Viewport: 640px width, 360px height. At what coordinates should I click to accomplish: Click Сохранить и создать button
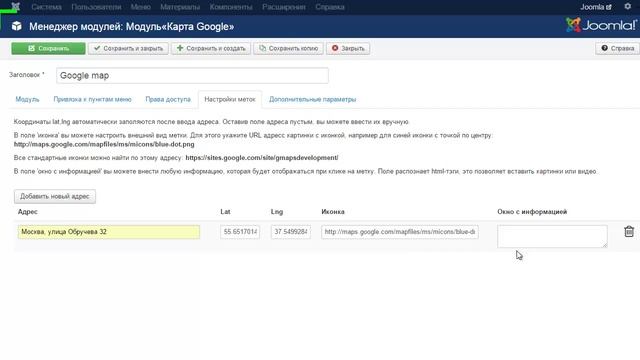(x=211, y=48)
